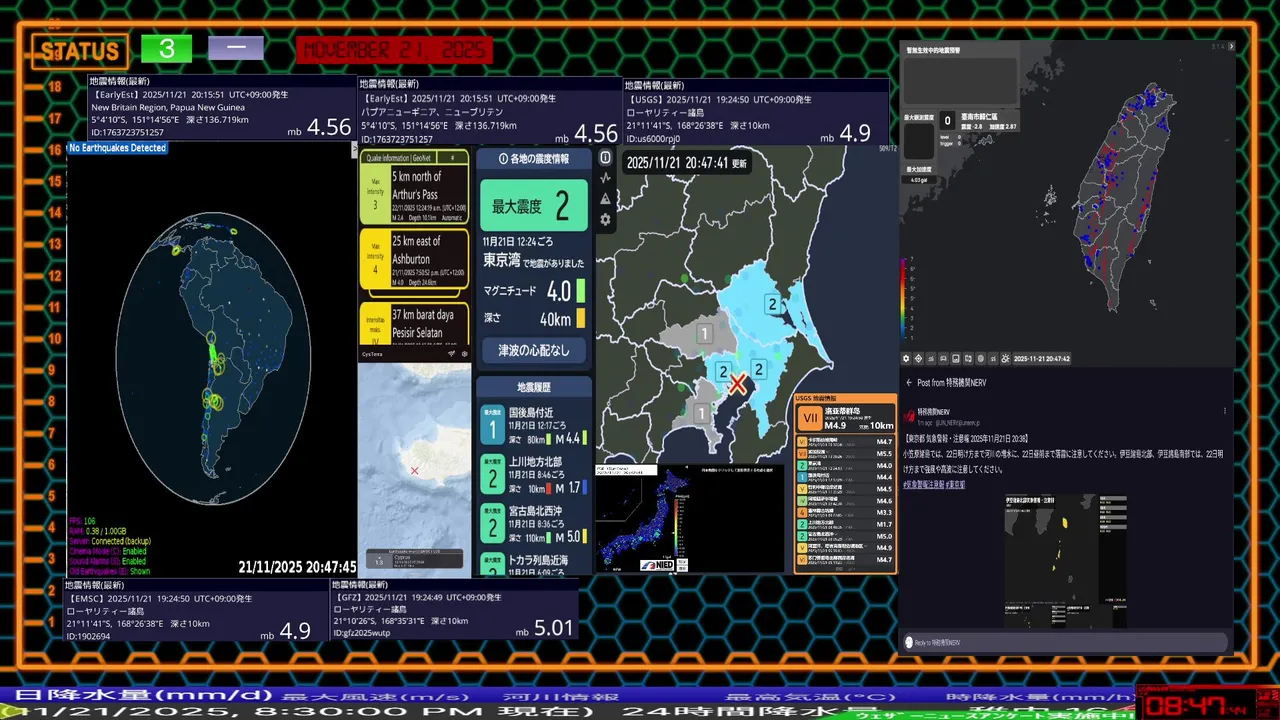Click the warning triangle icon beside the Kanto map
This screenshot has height=720, width=1280.
[x=605, y=199]
